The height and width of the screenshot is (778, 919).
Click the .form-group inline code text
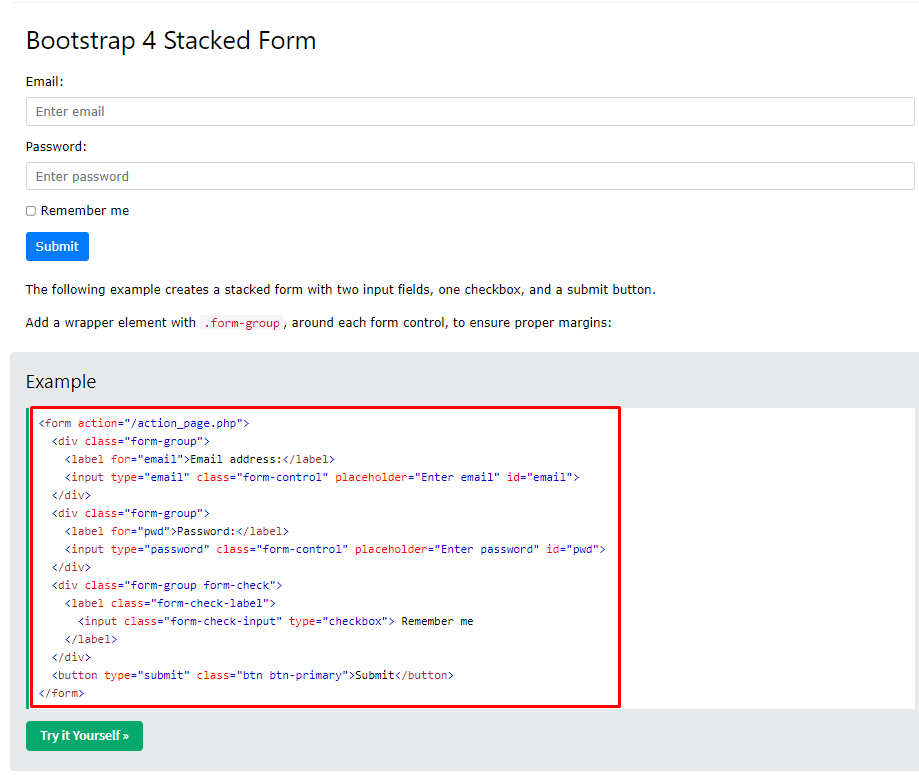(241, 323)
